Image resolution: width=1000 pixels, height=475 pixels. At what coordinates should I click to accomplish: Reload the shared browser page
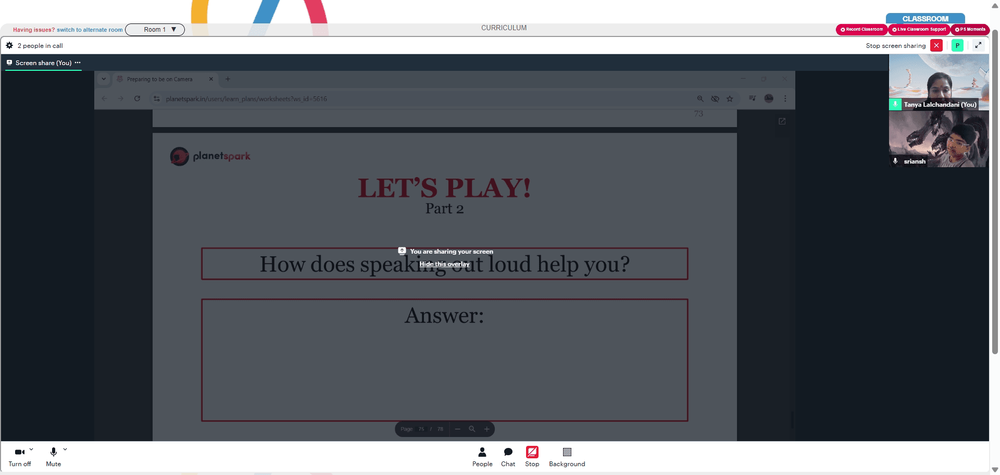pos(137,99)
